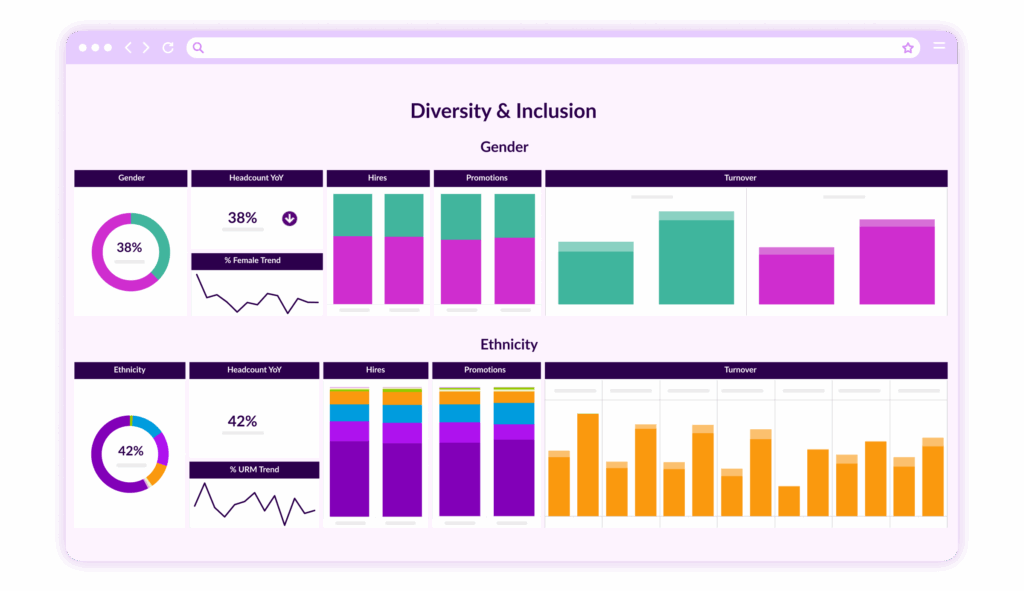Bookmark the page via the star icon
The image size is (1024, 591).
[908, 47]
